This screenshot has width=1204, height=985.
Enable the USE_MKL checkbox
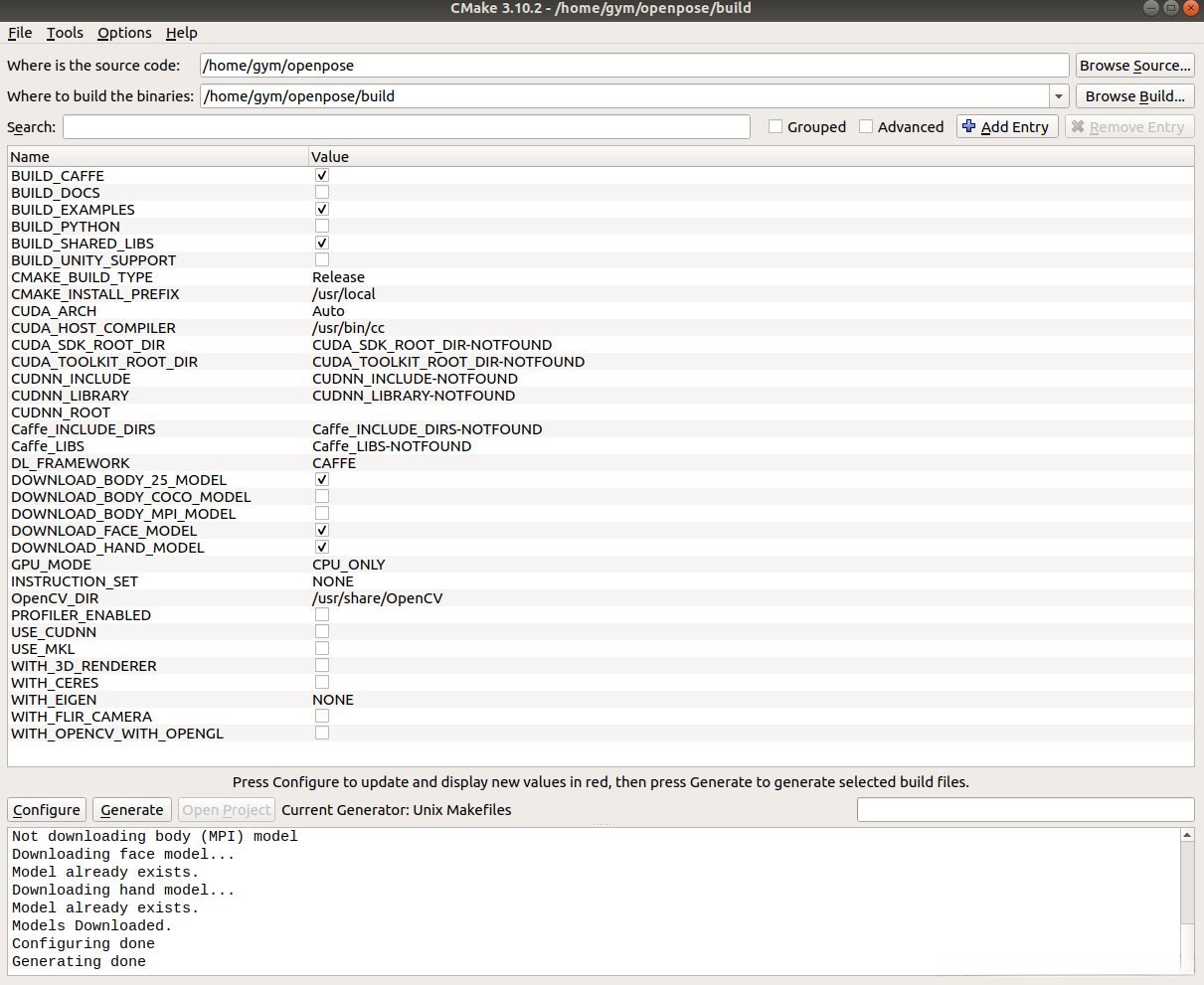click(322, 649)
